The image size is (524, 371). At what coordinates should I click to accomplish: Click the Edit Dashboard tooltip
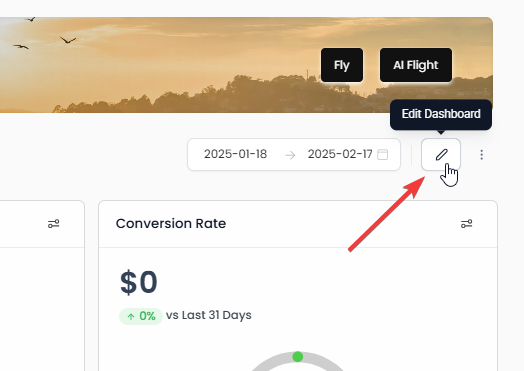point(441,114)
